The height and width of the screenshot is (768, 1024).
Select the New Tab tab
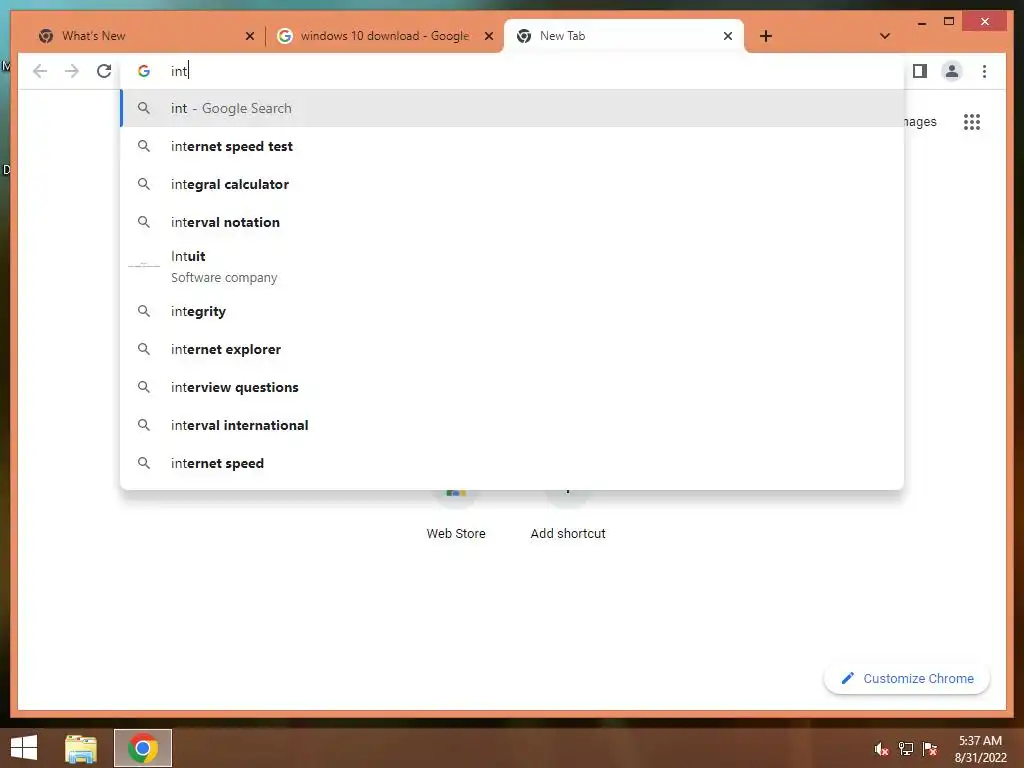pos(624,36)
